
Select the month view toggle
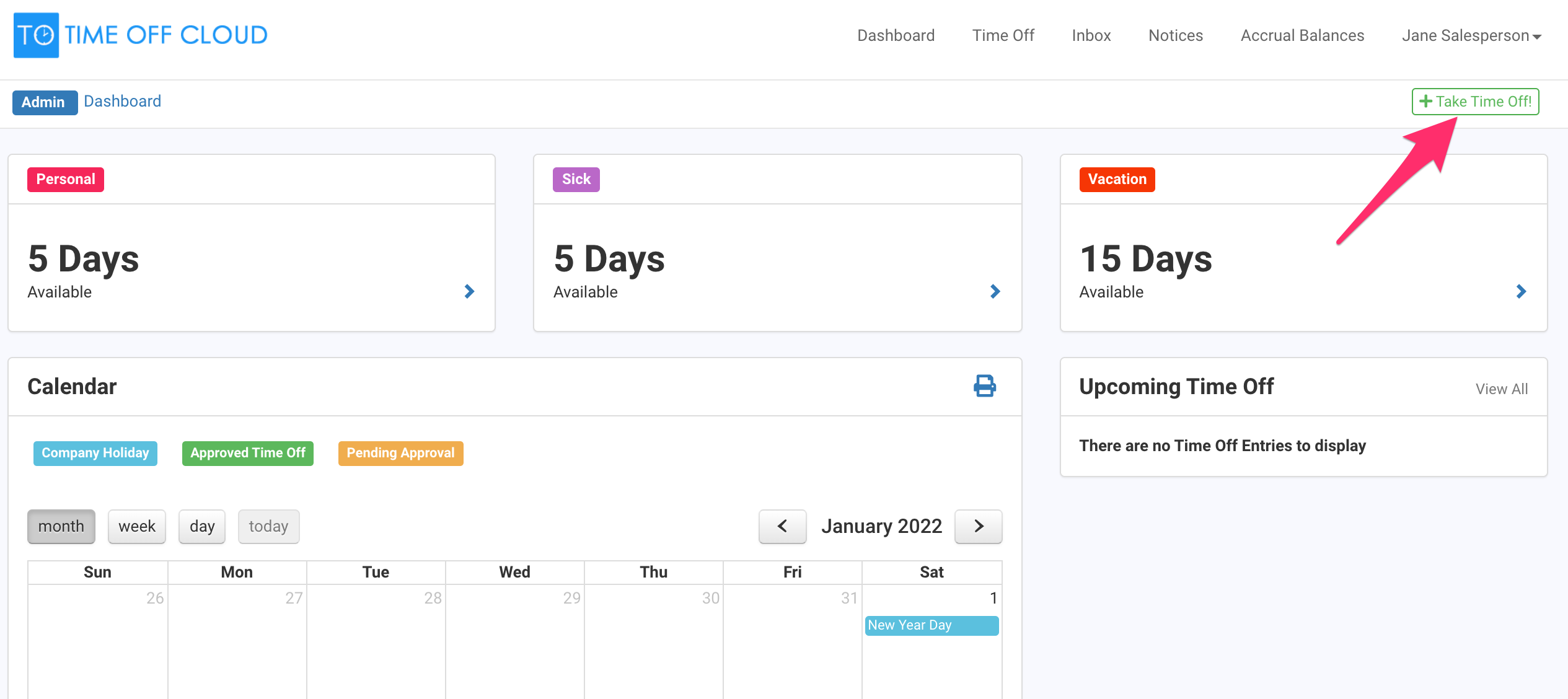pyautogui.click(x=61, y=526)
